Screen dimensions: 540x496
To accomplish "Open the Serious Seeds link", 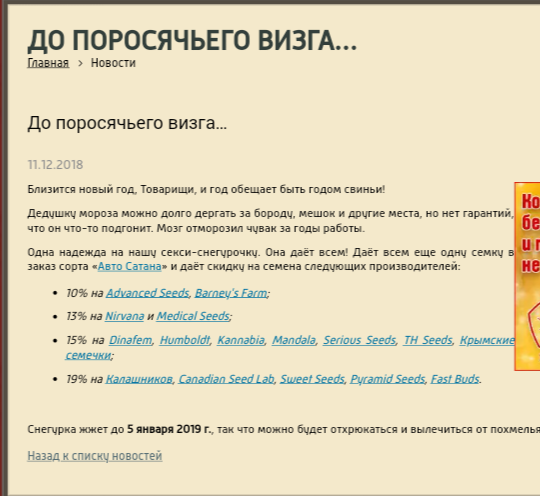I will tap(359, 340).
